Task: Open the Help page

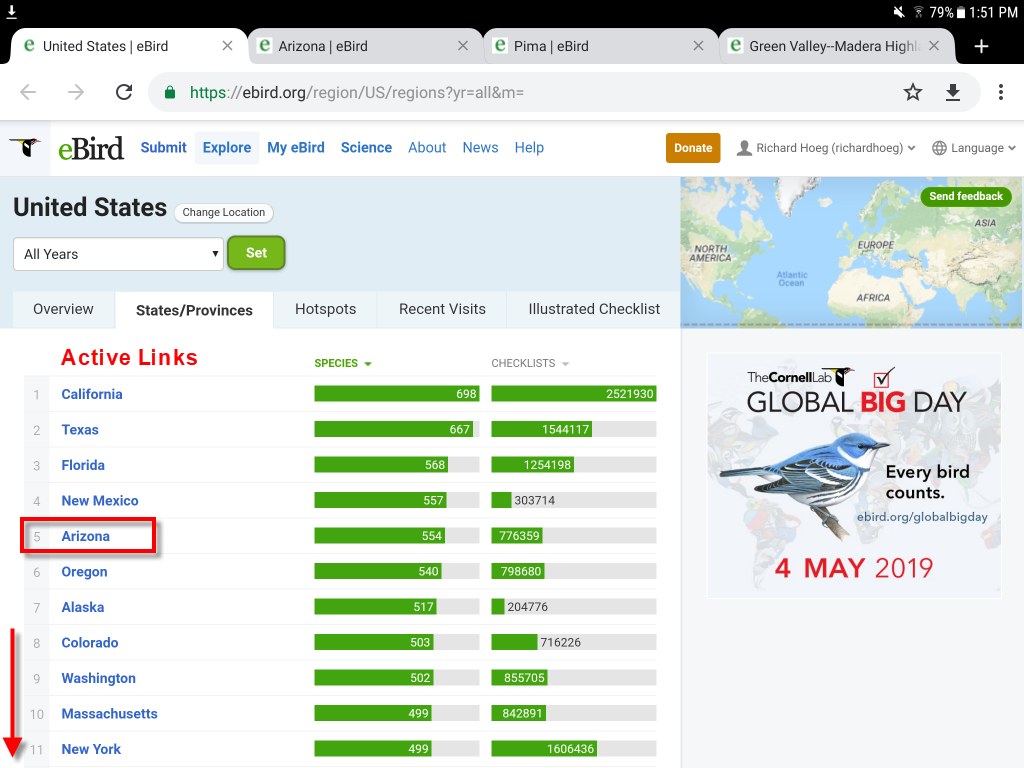Action: 529,148
